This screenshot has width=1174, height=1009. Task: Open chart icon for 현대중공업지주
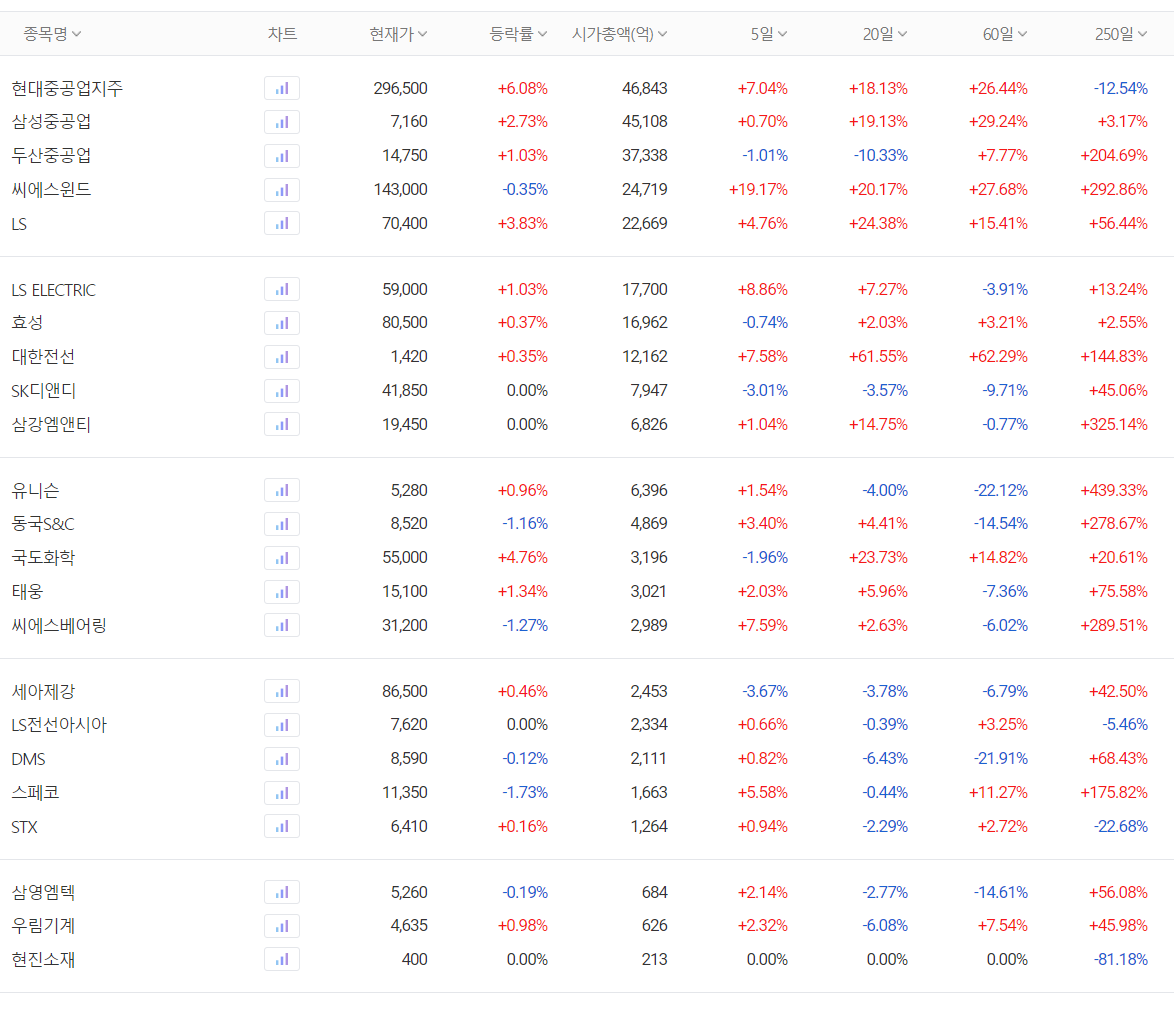(x=282, y=88)
